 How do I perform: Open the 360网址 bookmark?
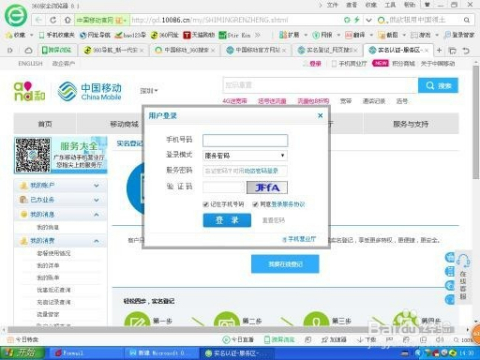pyautogui.click(x=165, y=35)
